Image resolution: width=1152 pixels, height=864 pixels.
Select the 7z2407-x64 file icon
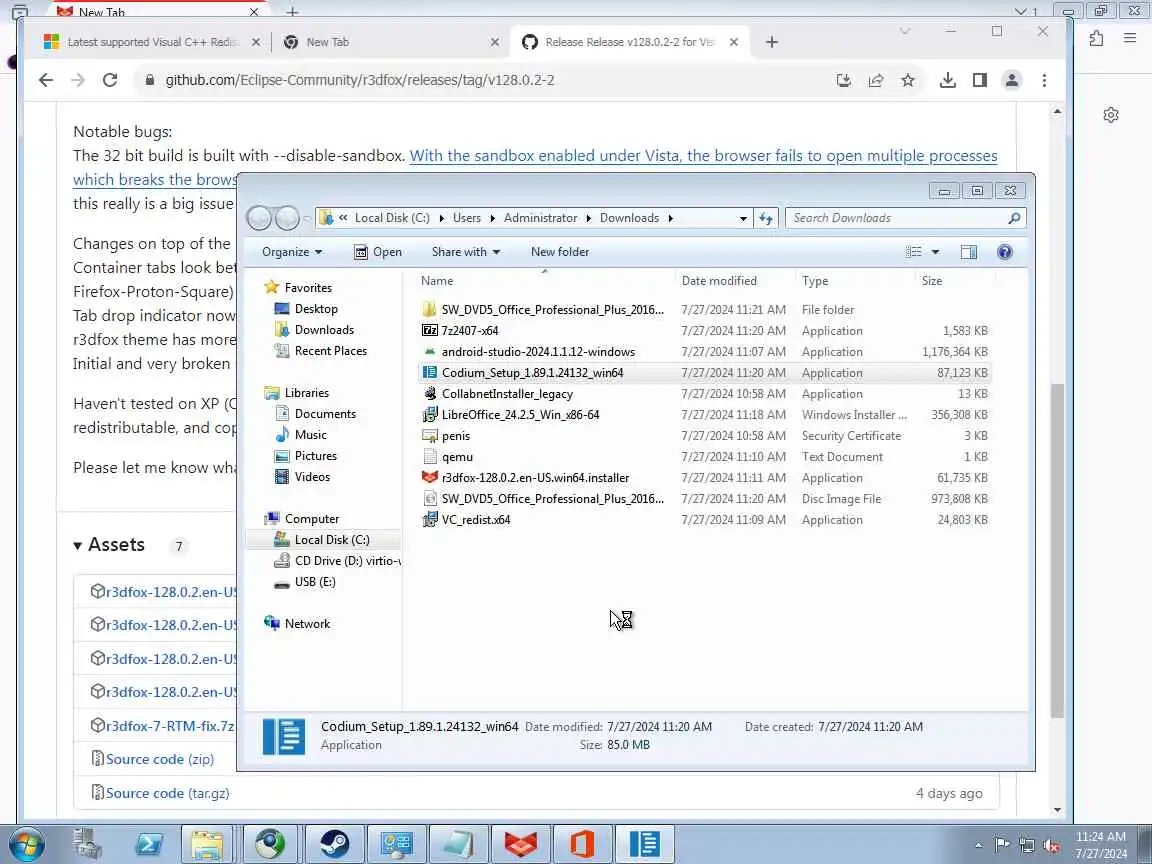(x=430, y=331)
